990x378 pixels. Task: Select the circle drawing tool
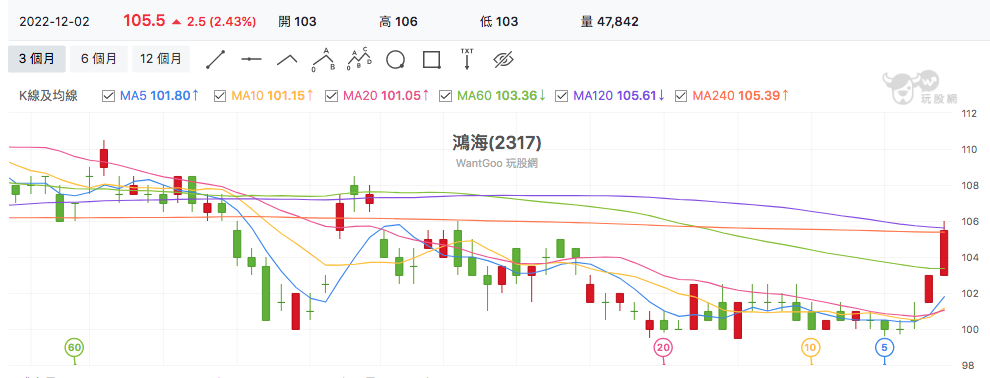(x=395, y=59)
